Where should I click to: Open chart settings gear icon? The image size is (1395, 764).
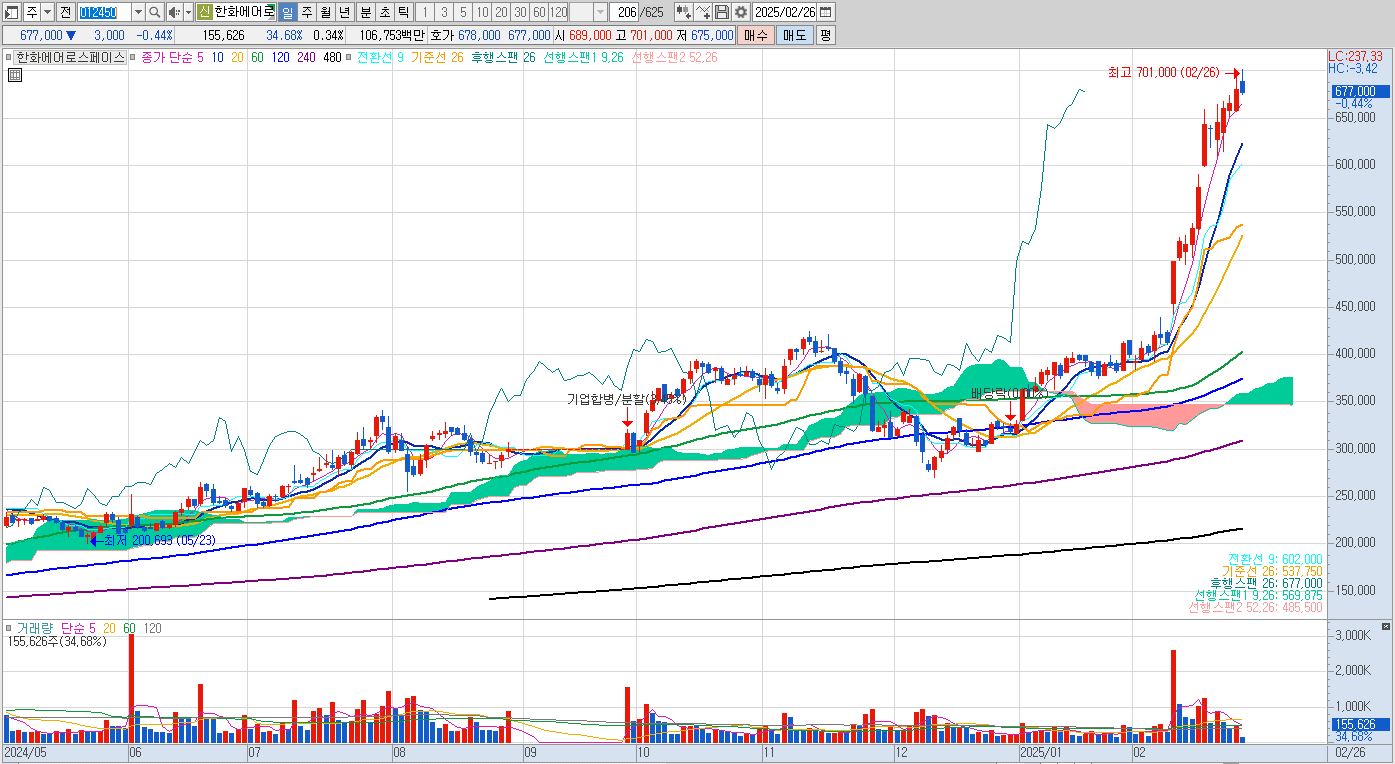(x=741, y=12)
